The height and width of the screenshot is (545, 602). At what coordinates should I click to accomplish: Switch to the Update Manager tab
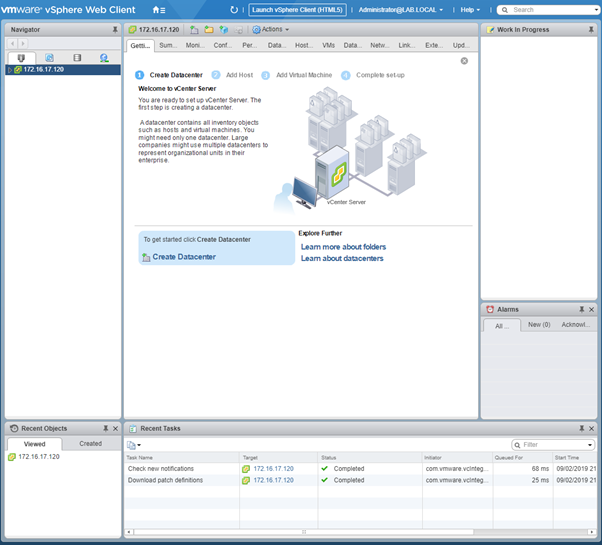pos(461,45)
